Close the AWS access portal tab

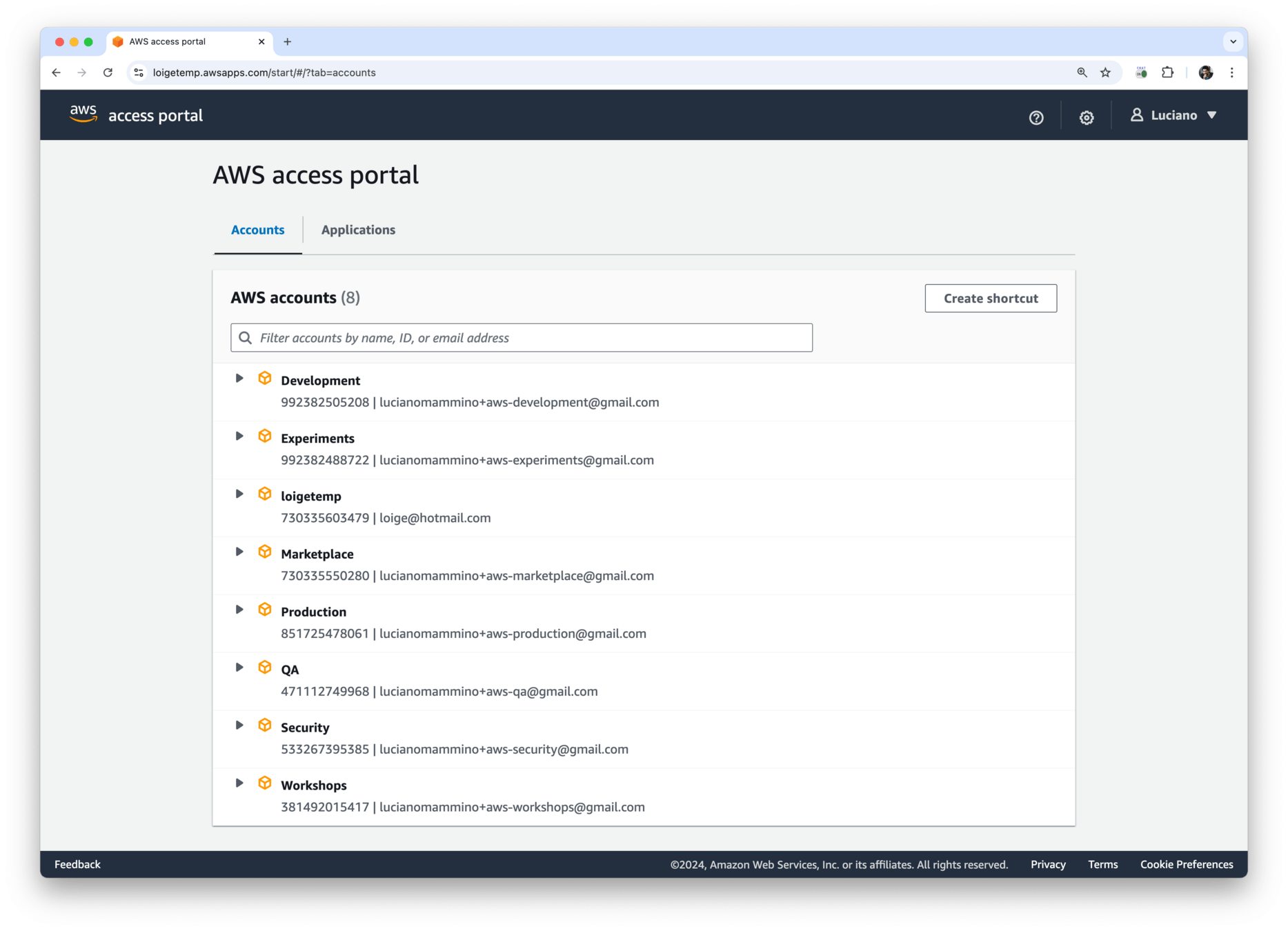point(261,42)
